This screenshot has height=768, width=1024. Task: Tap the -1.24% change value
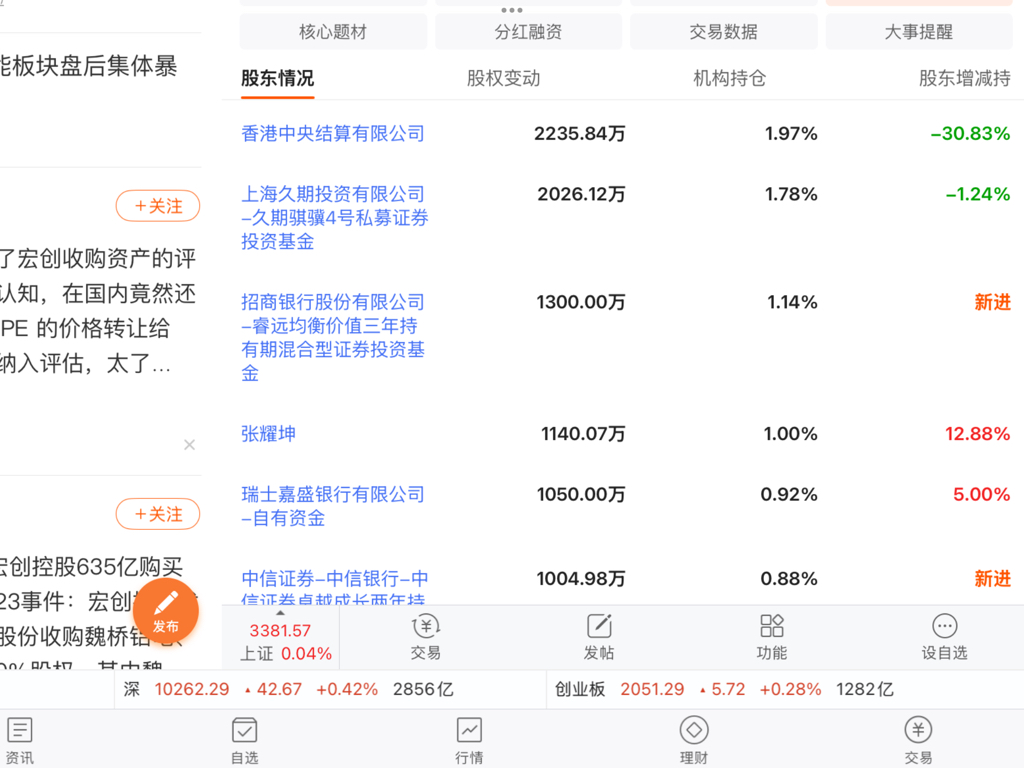tap(978, 195)
